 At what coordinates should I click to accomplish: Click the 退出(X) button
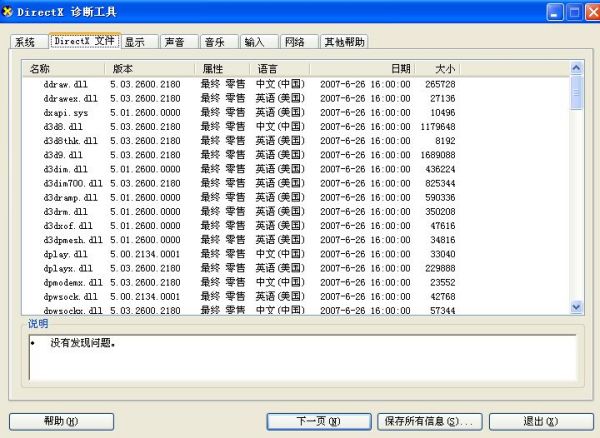[541, 422]
